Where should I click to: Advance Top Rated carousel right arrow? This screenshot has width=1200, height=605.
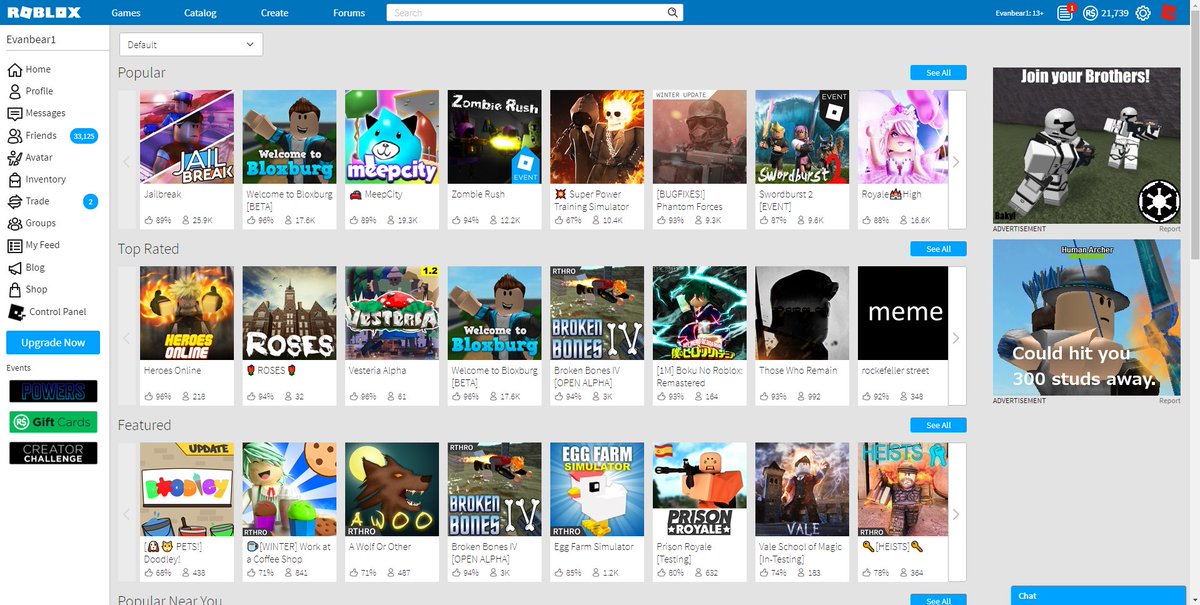[x=957, y=338]
